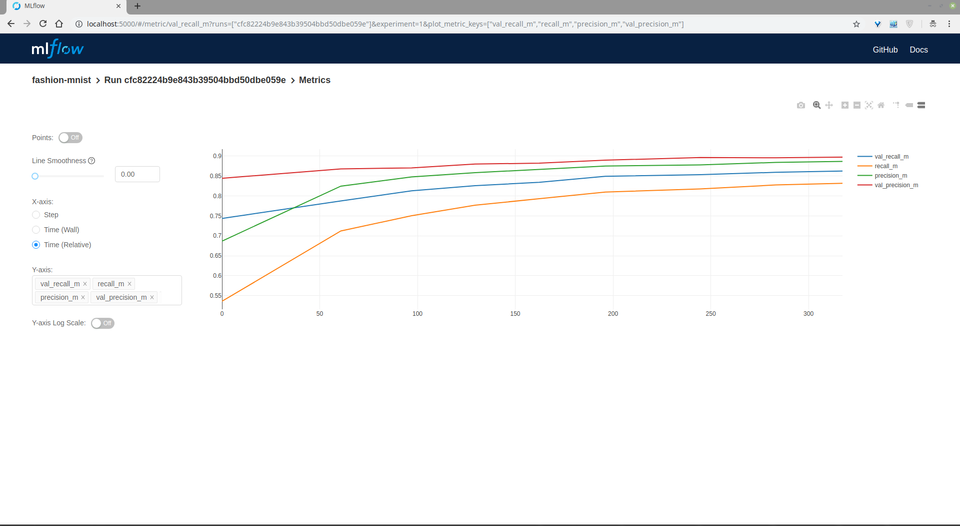Reload the current page
The image size is (960, 526).
(x=43, y=24)
